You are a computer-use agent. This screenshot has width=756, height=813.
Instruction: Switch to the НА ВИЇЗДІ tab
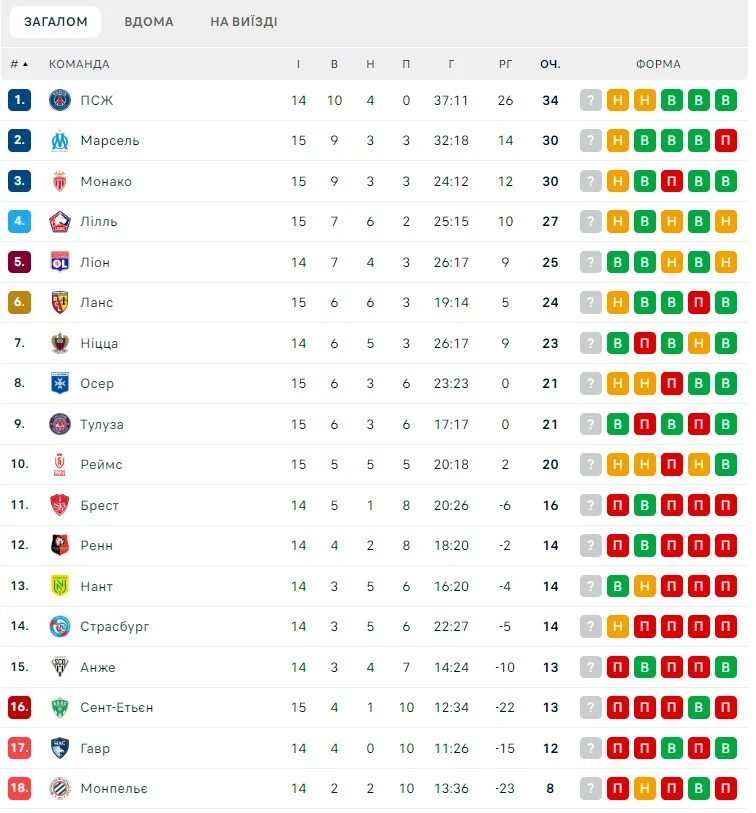[x=244, y=21]
